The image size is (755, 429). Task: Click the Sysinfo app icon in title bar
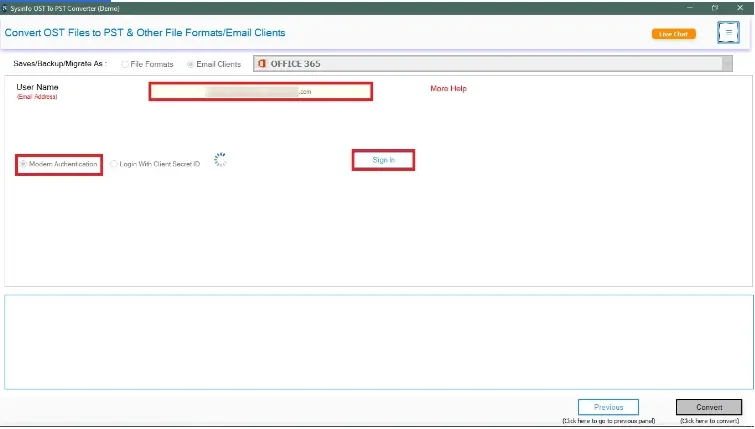[x=4, y=8]
